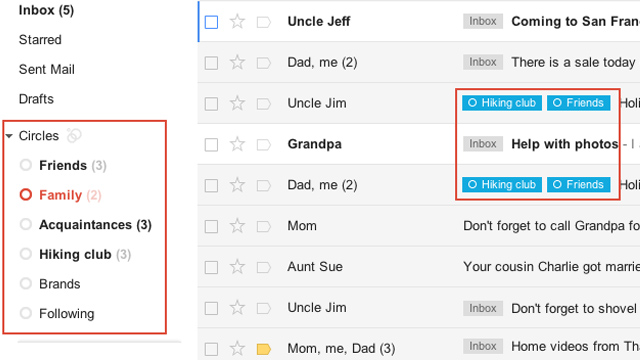Click sender name Aunt Sue
Image resolution: width=640 pixels, height=360 pixels.
coord(315,267)
